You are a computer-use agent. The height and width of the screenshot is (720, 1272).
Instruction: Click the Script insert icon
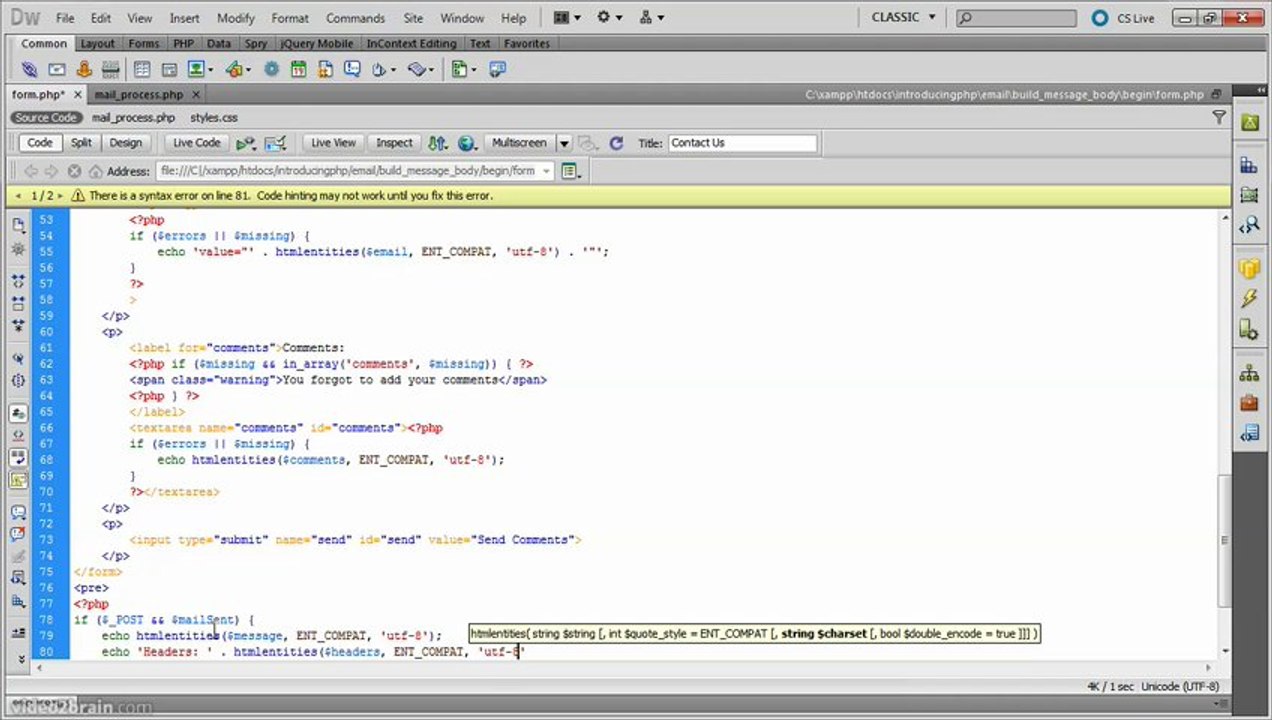[x=420, y=69]
